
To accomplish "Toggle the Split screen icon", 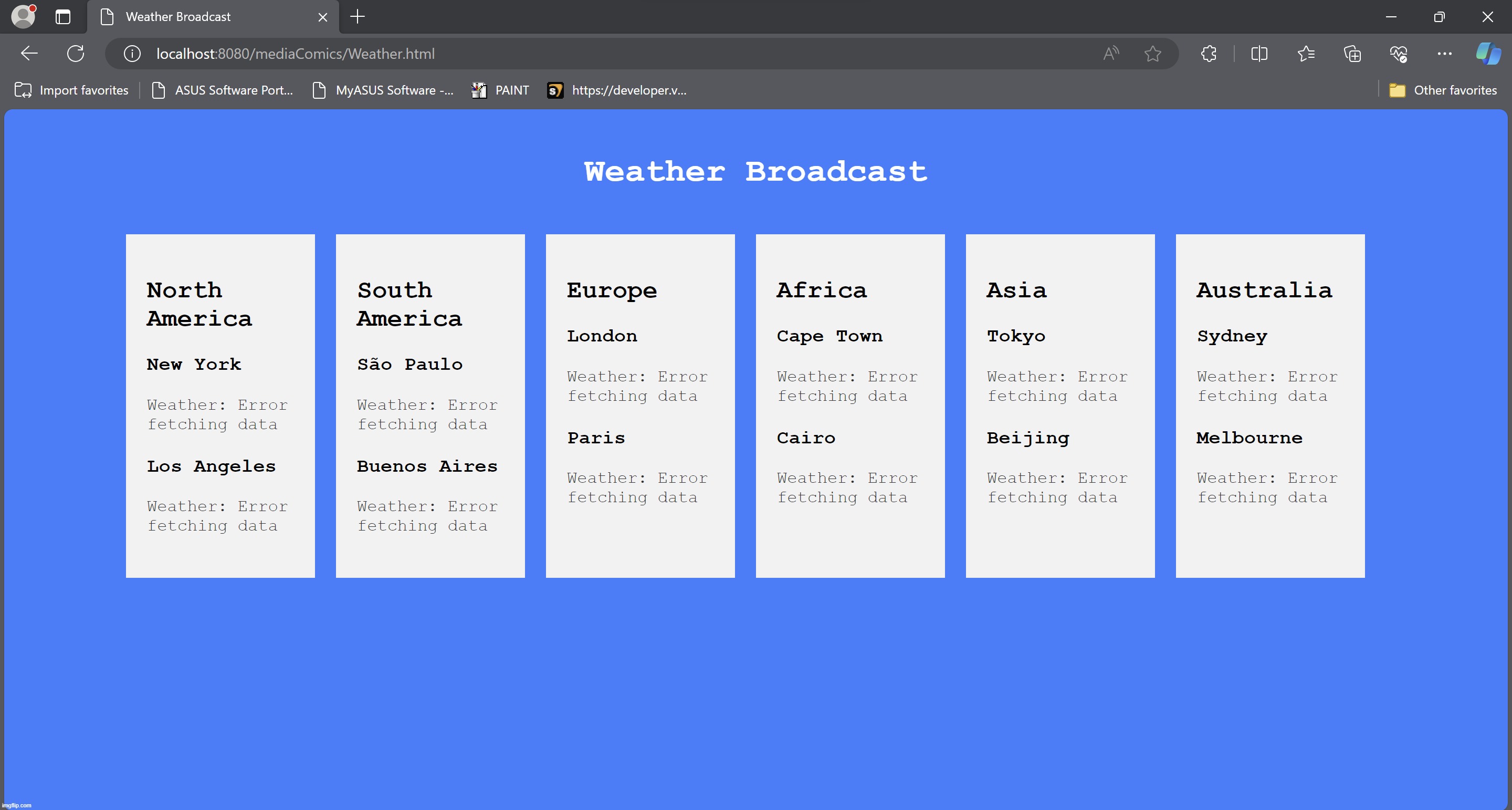I will click(1259, 54).
